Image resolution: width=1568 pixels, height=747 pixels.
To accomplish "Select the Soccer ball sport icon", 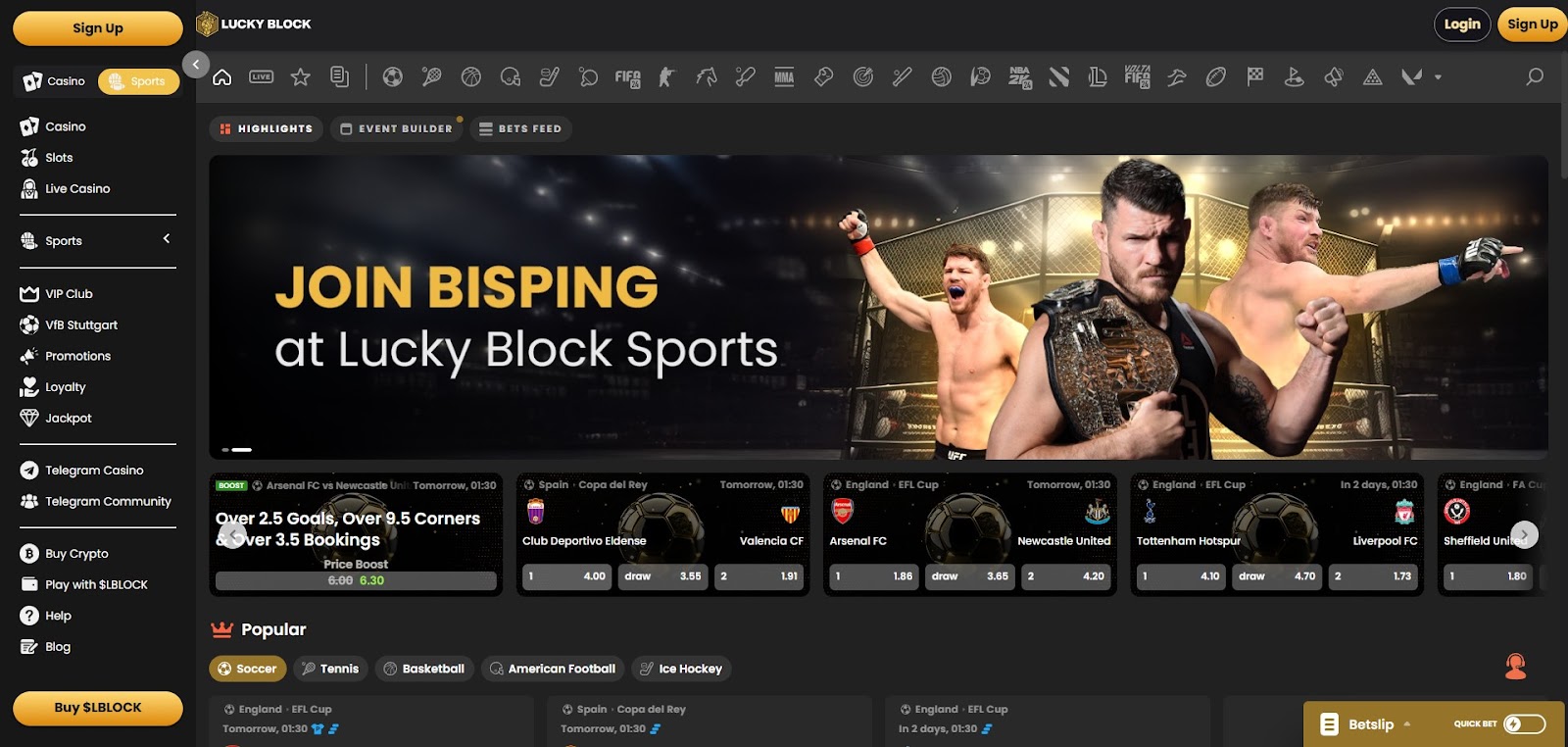I will 392,76.
